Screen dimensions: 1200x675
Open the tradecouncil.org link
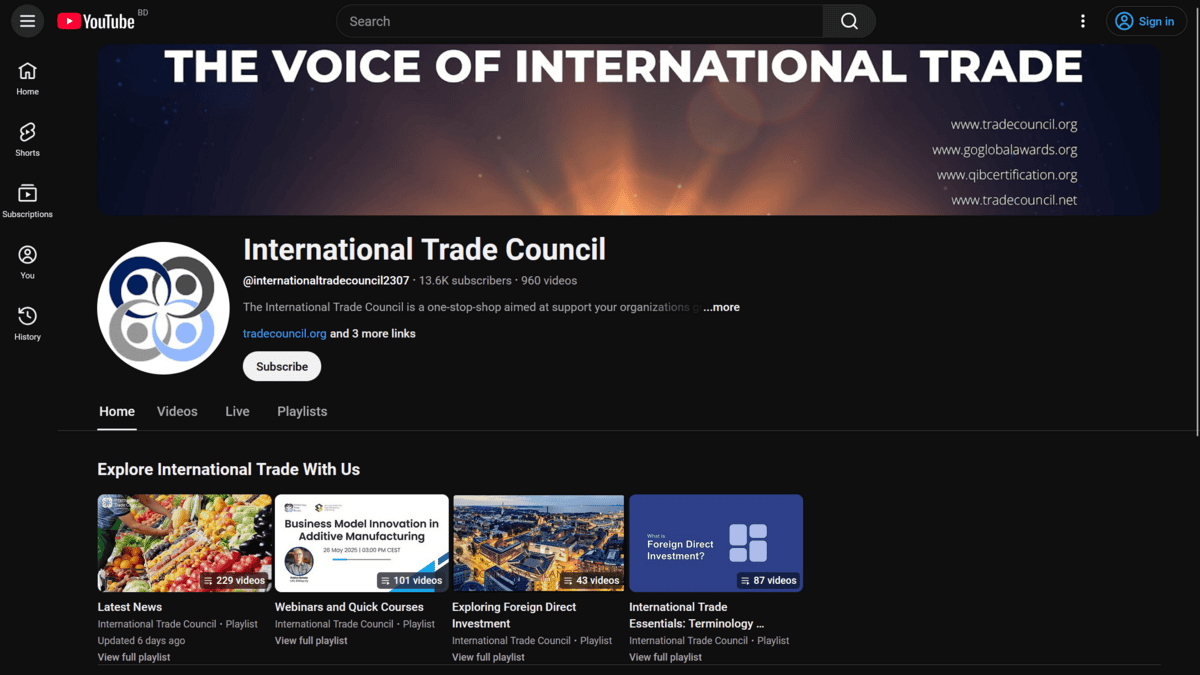284,333
